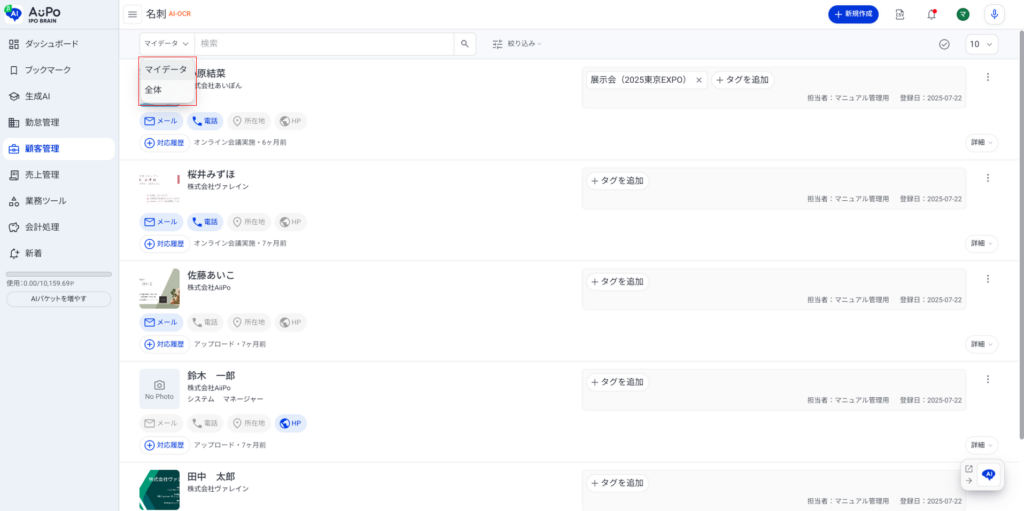Click the microphone voice input icon
The image size is (1024, 511).
click(x=994, y=14)
